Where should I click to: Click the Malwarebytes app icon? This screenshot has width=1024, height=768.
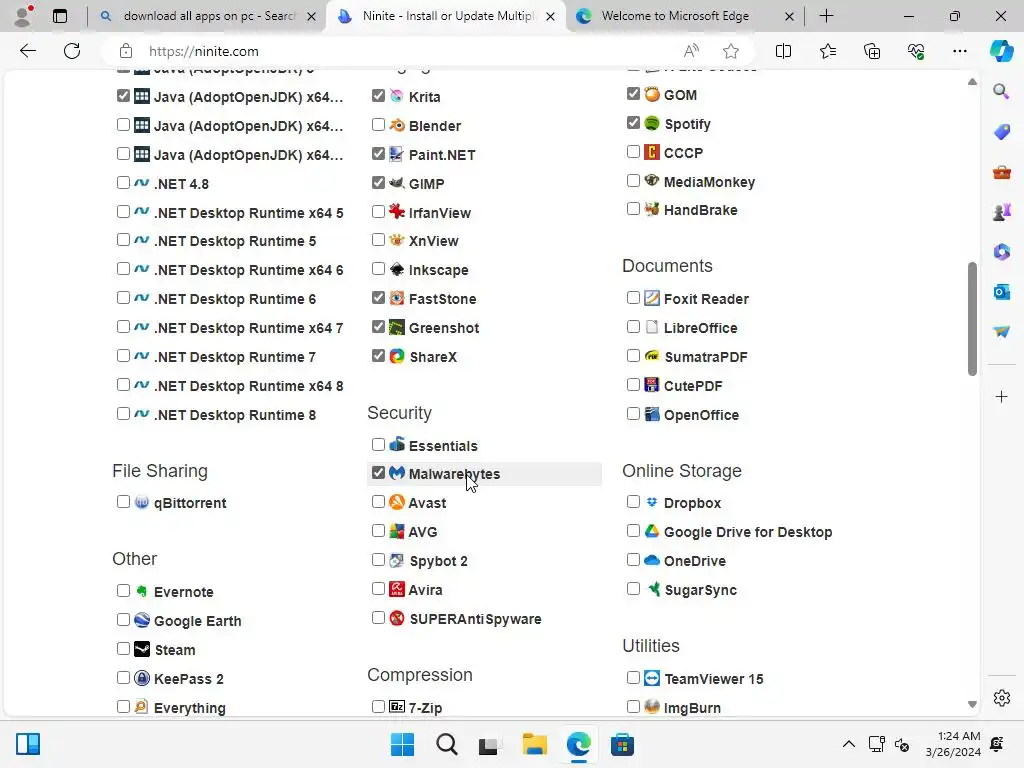pyautogui.click(x=396, y=473)
